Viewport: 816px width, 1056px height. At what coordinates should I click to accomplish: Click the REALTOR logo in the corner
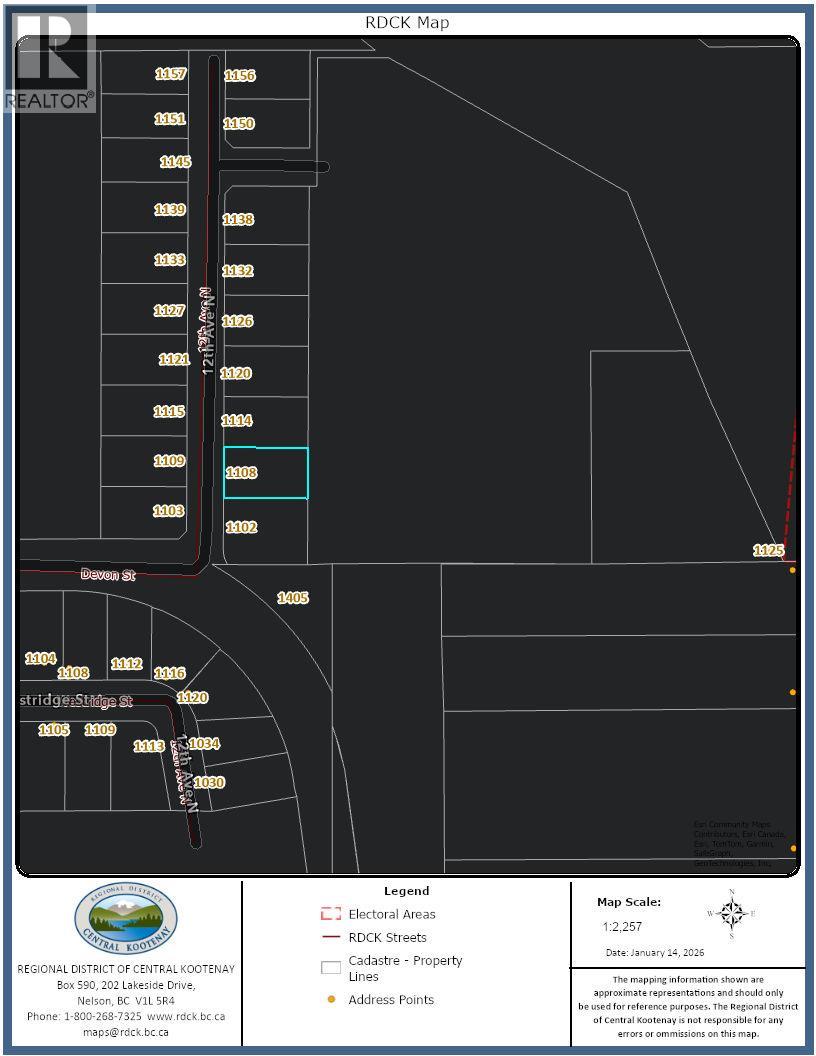49,58
